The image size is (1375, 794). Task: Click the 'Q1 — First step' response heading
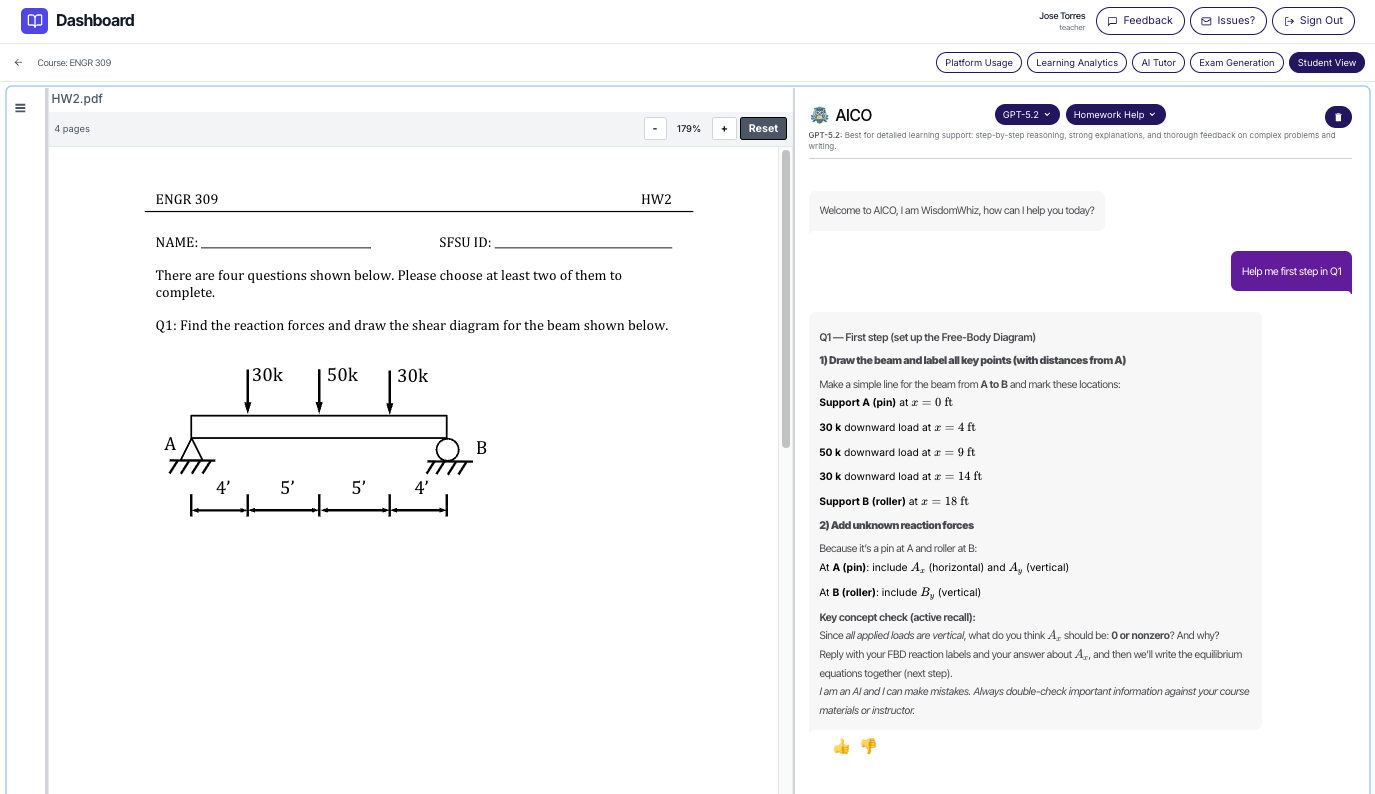click(x=927, y=337)
